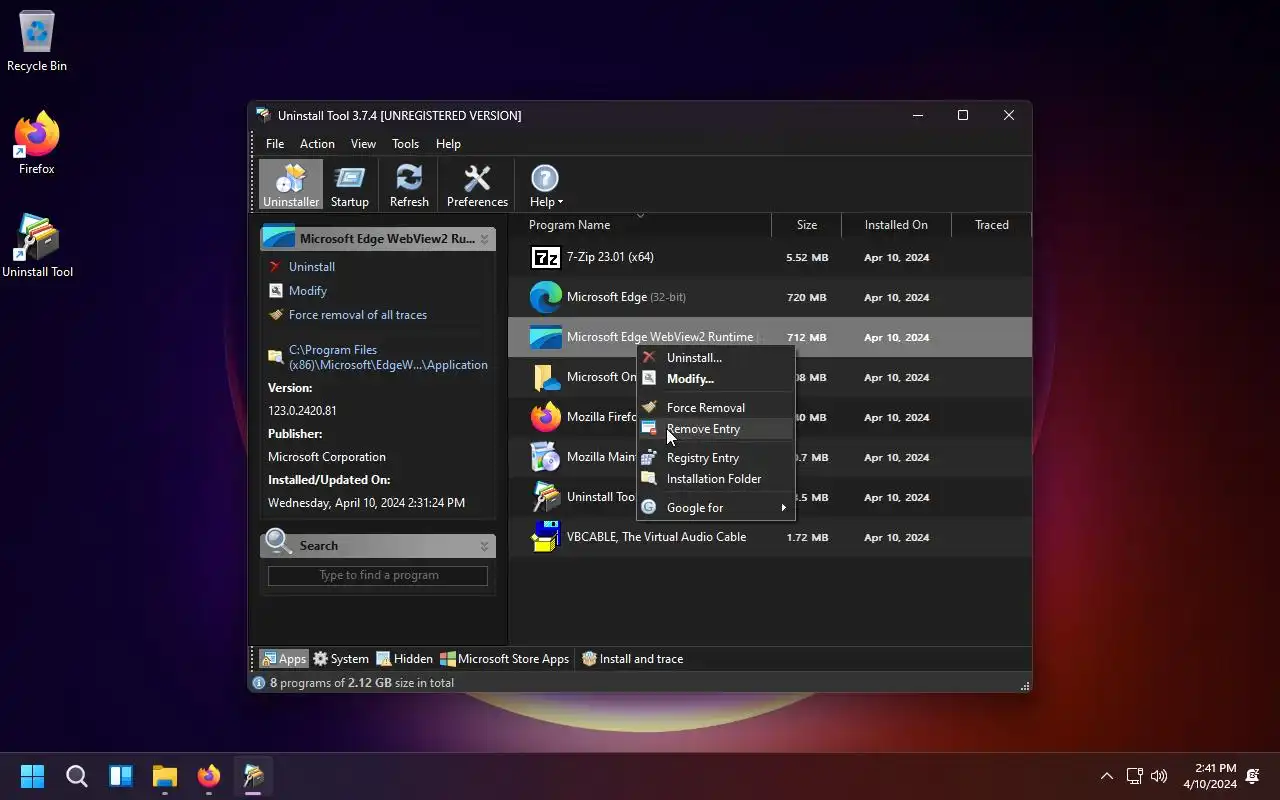1280x800 pixels.
Task: Open the volume control in the system tray
Action: pyautogui.click(x=1159, y=776)
